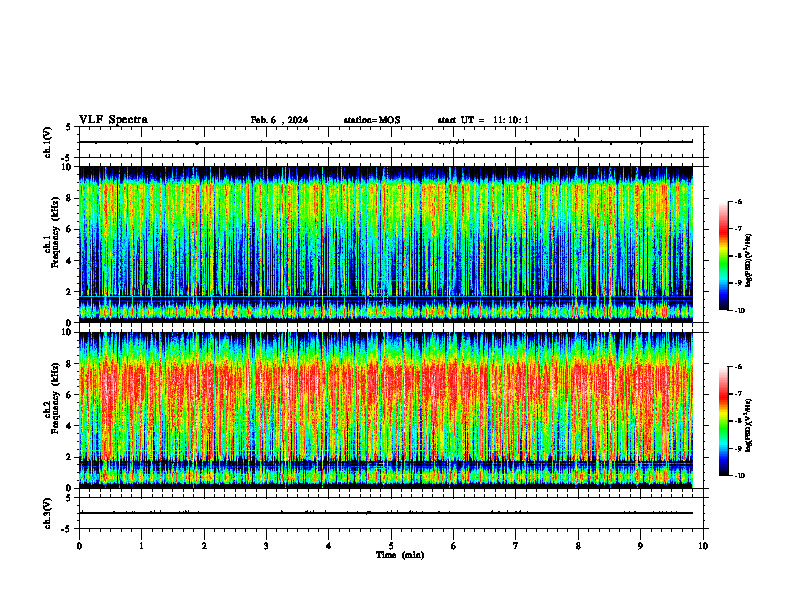
Task: Click the "8" tick on the time axis
Action: coord(578,546)
